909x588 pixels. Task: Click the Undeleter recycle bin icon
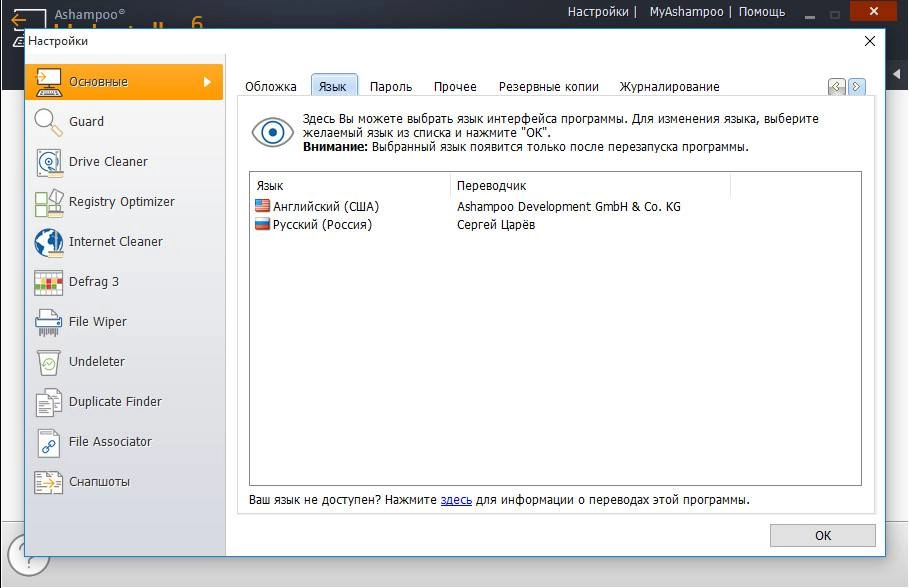(49, 362)
